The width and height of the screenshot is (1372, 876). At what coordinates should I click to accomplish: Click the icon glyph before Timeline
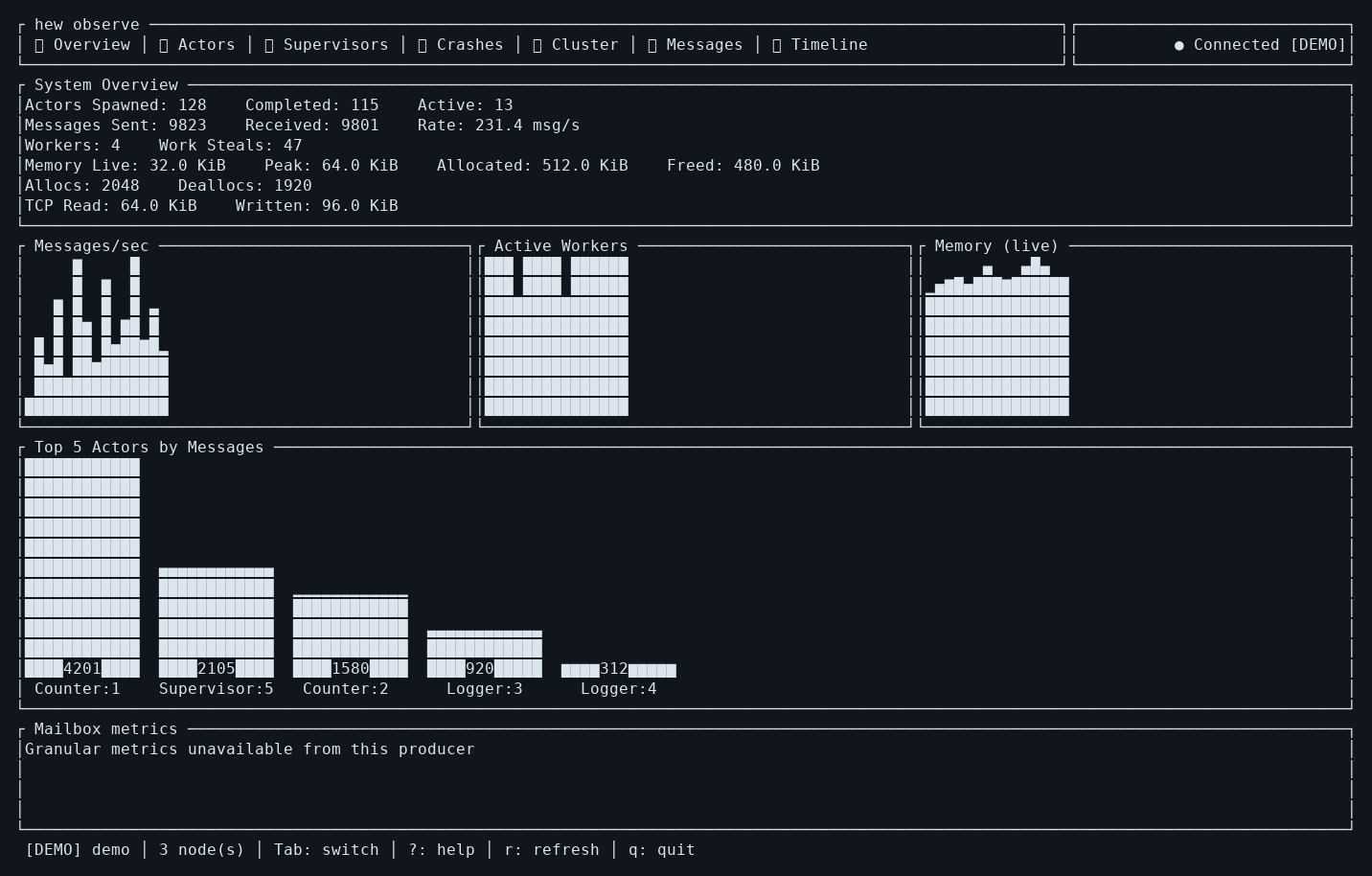tap(777, 45)
